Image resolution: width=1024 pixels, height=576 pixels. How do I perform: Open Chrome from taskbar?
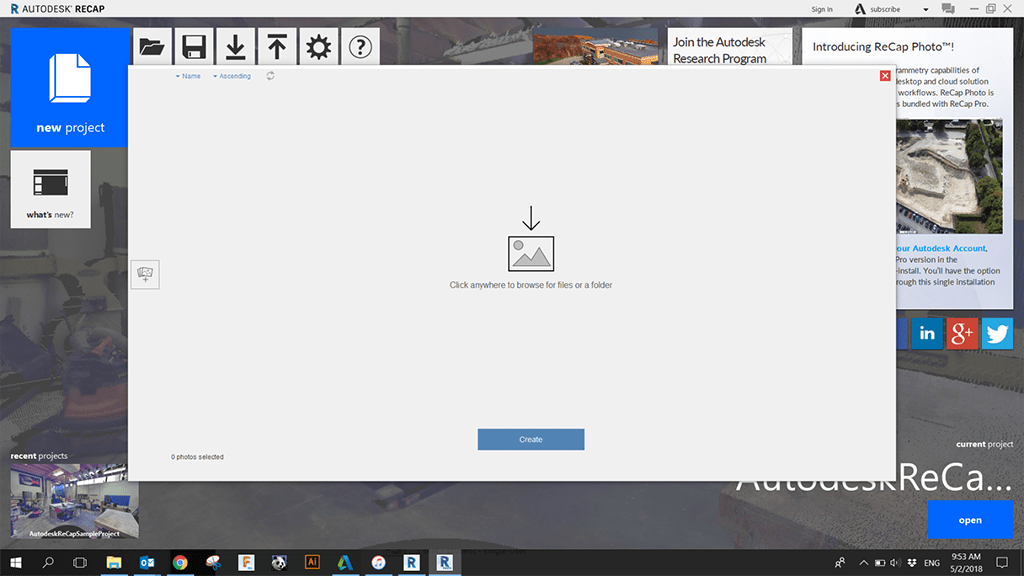tap(180, 562)
